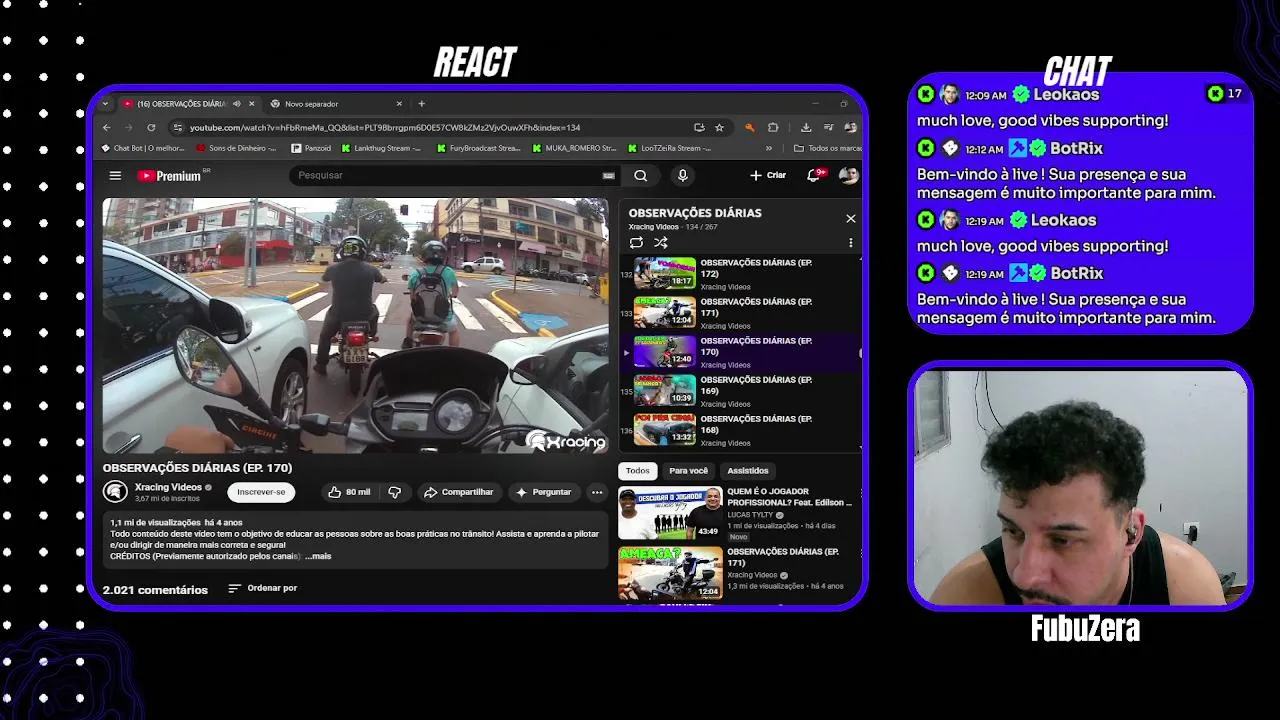Screen dimensions: 1280x720
Task: Open the media control icon in browser toolbar
Action: pos(829,127)
